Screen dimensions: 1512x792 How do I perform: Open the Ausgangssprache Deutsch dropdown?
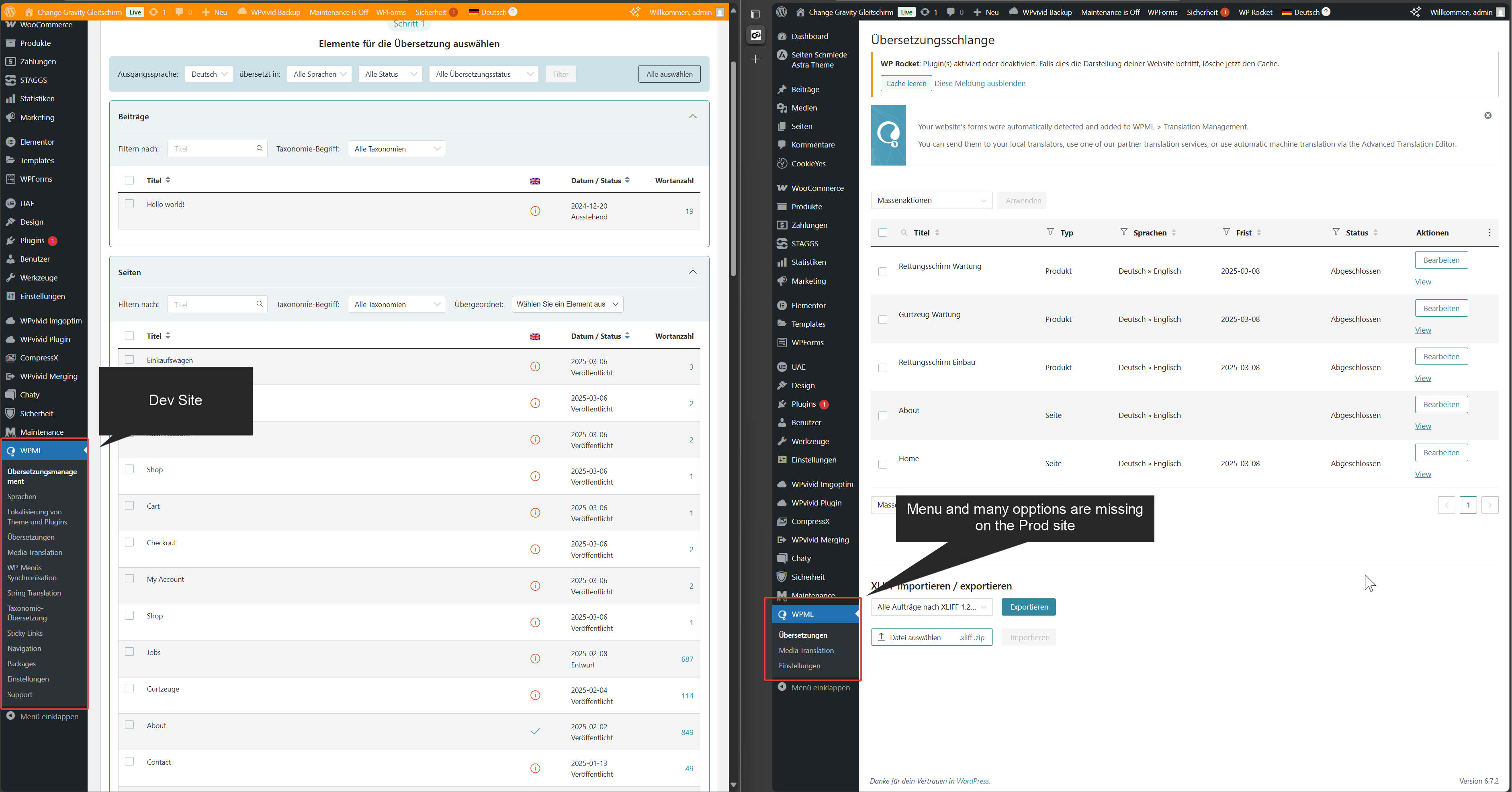tap(209, 74)
